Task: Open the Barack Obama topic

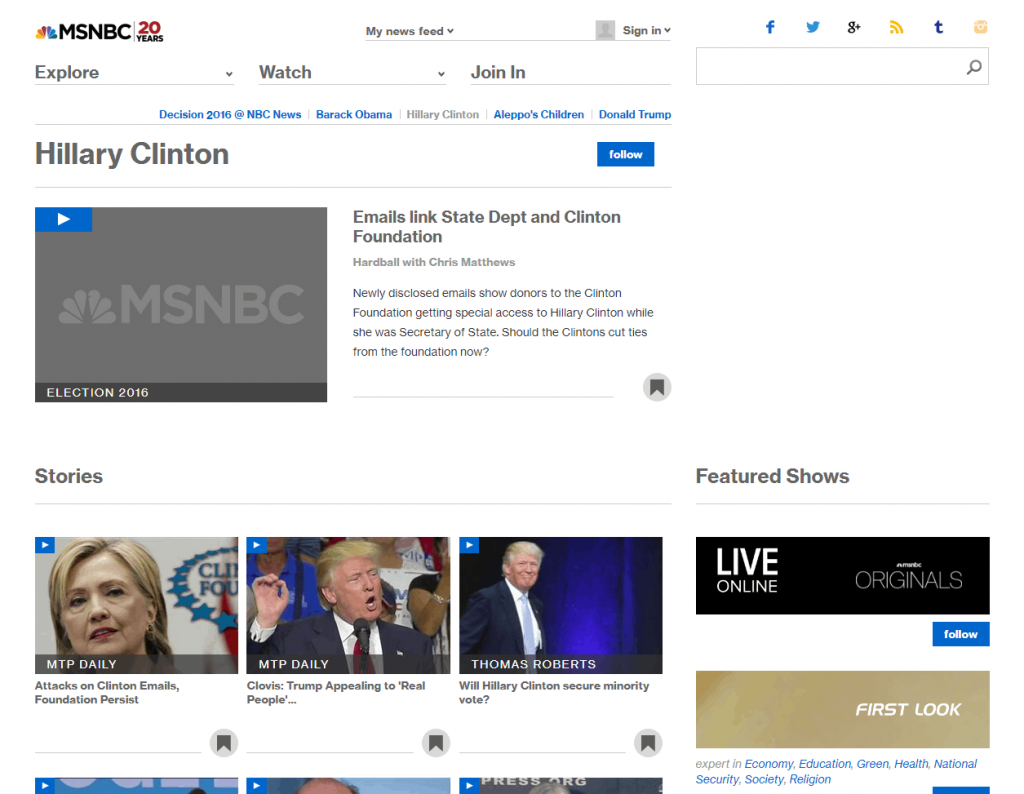Action: click(x=354, y=114)
